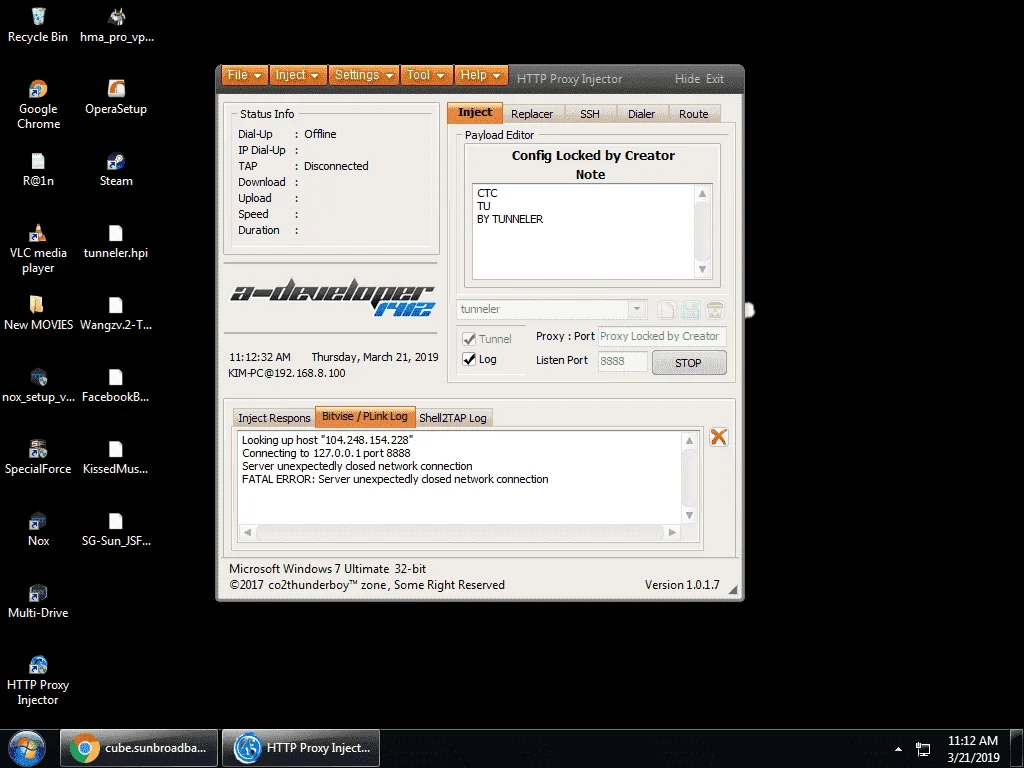Image resolution: width=1024 pixels, height=768 pixels.
Task: Open the Recycle Bin desktop icon
Action: (x=38, y=25)
